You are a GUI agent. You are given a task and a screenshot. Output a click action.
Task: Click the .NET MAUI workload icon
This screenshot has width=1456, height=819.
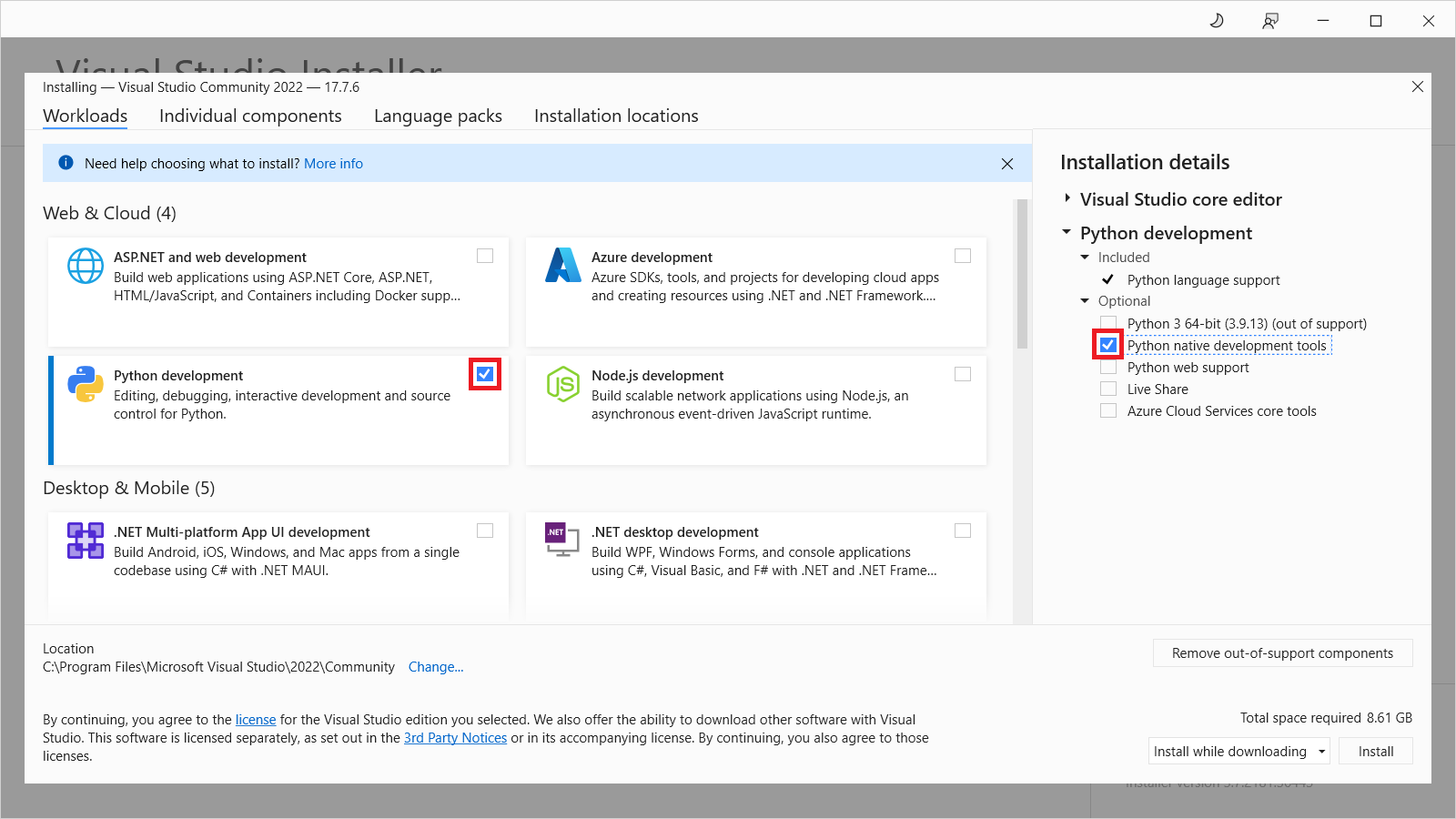click(86, 541)
